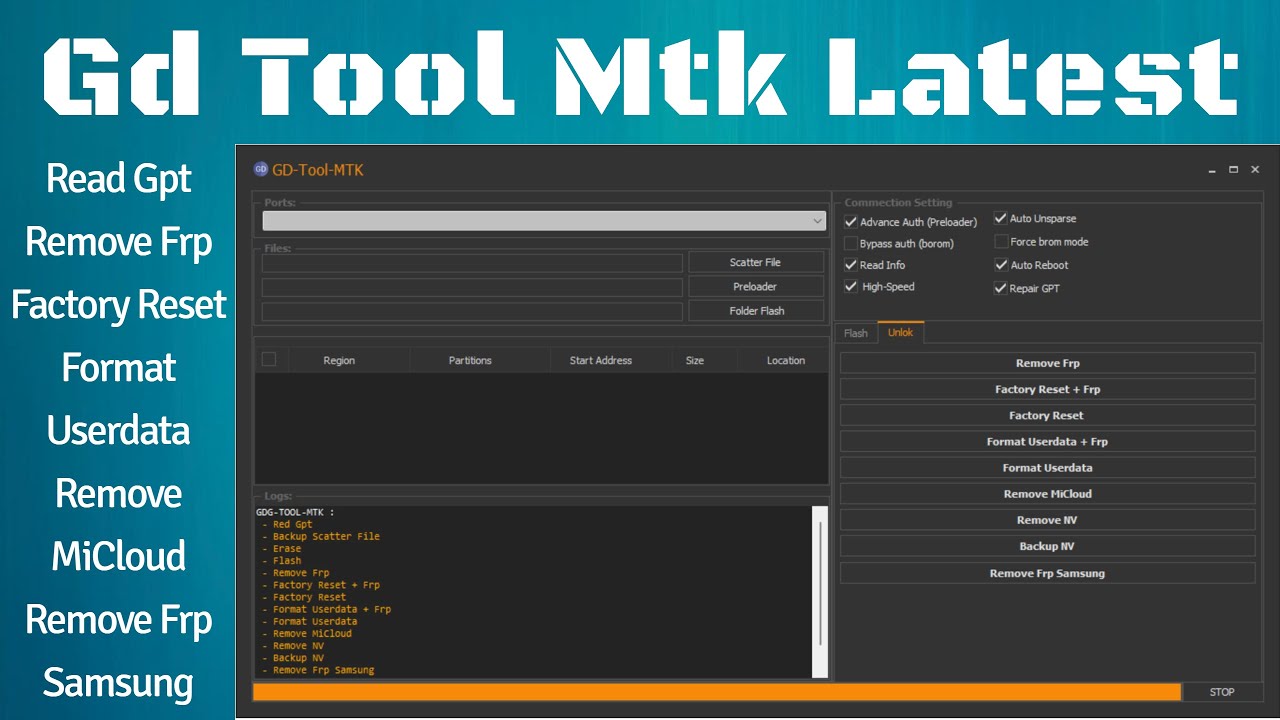Image resolution: width=1280 pixels, height=720 pixels.
Task: Click the 'Remove MiCloud' log line
Action: tap(307, 633)
